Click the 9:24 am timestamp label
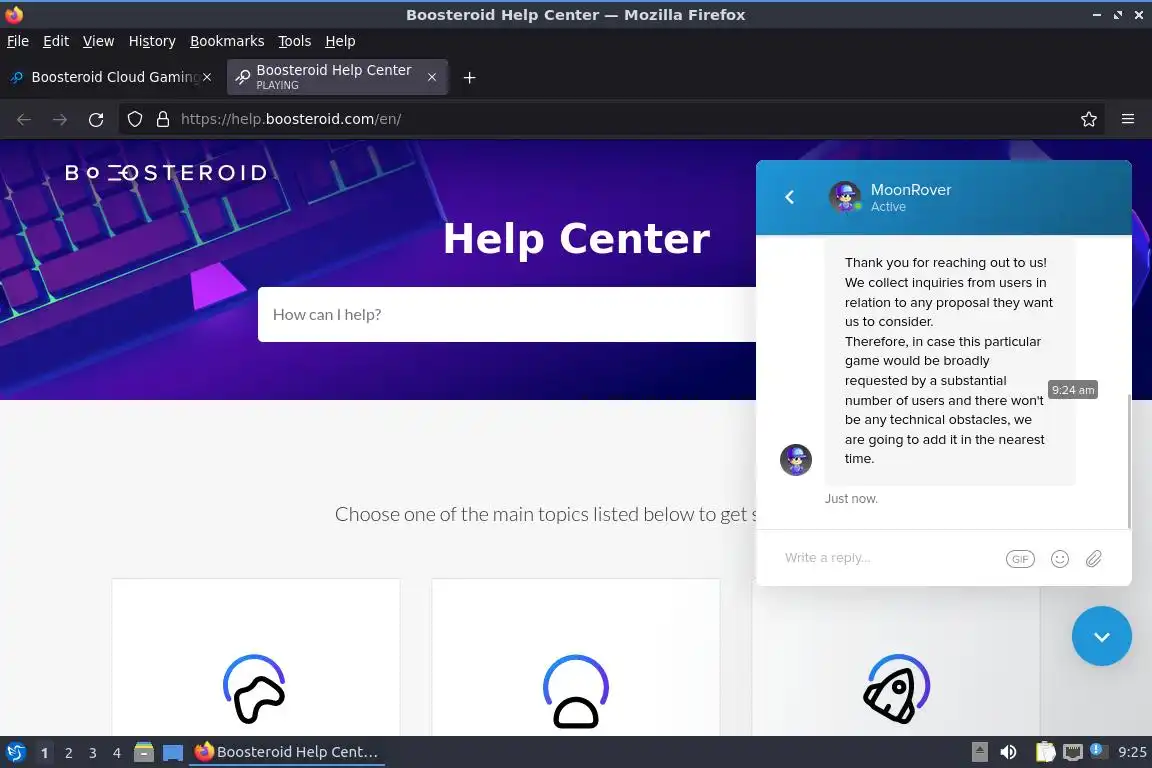 [1073, 390]
